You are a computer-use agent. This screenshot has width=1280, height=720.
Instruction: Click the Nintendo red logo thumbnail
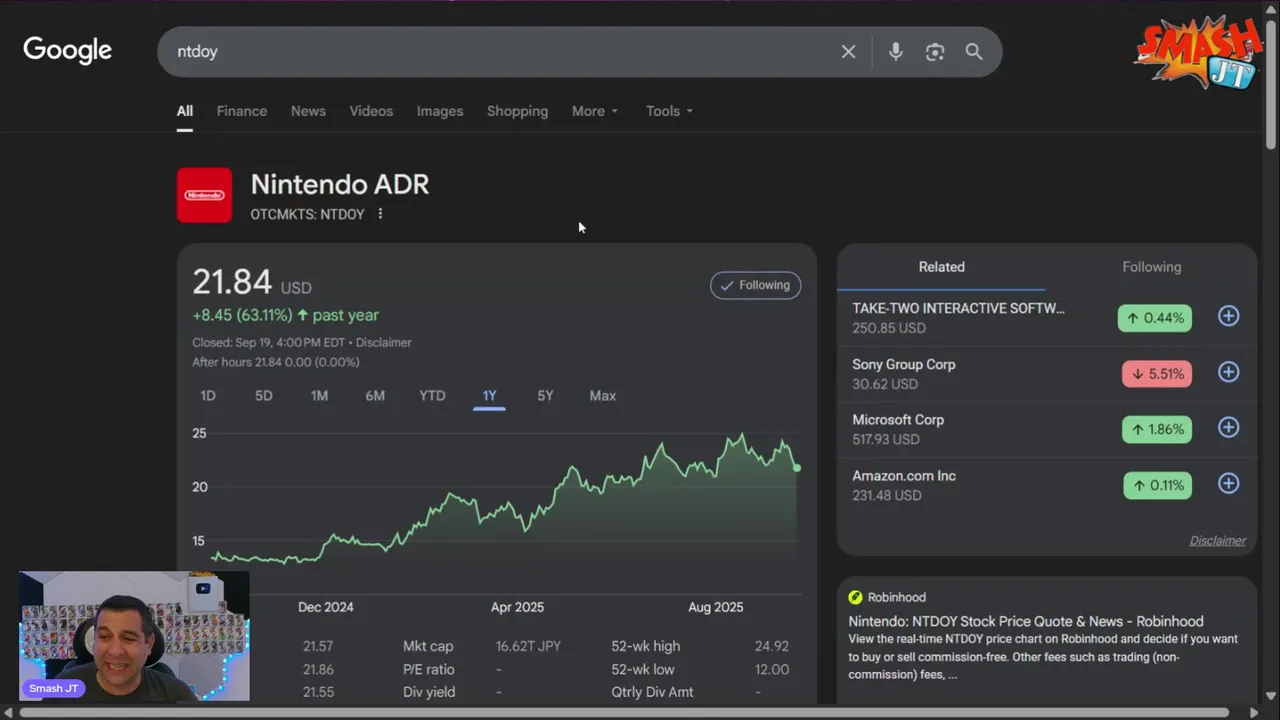coord(204,195)
